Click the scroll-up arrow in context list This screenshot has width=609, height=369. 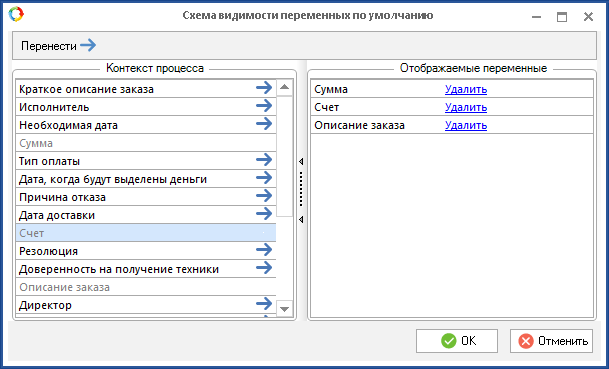click(x=284, y=87)
